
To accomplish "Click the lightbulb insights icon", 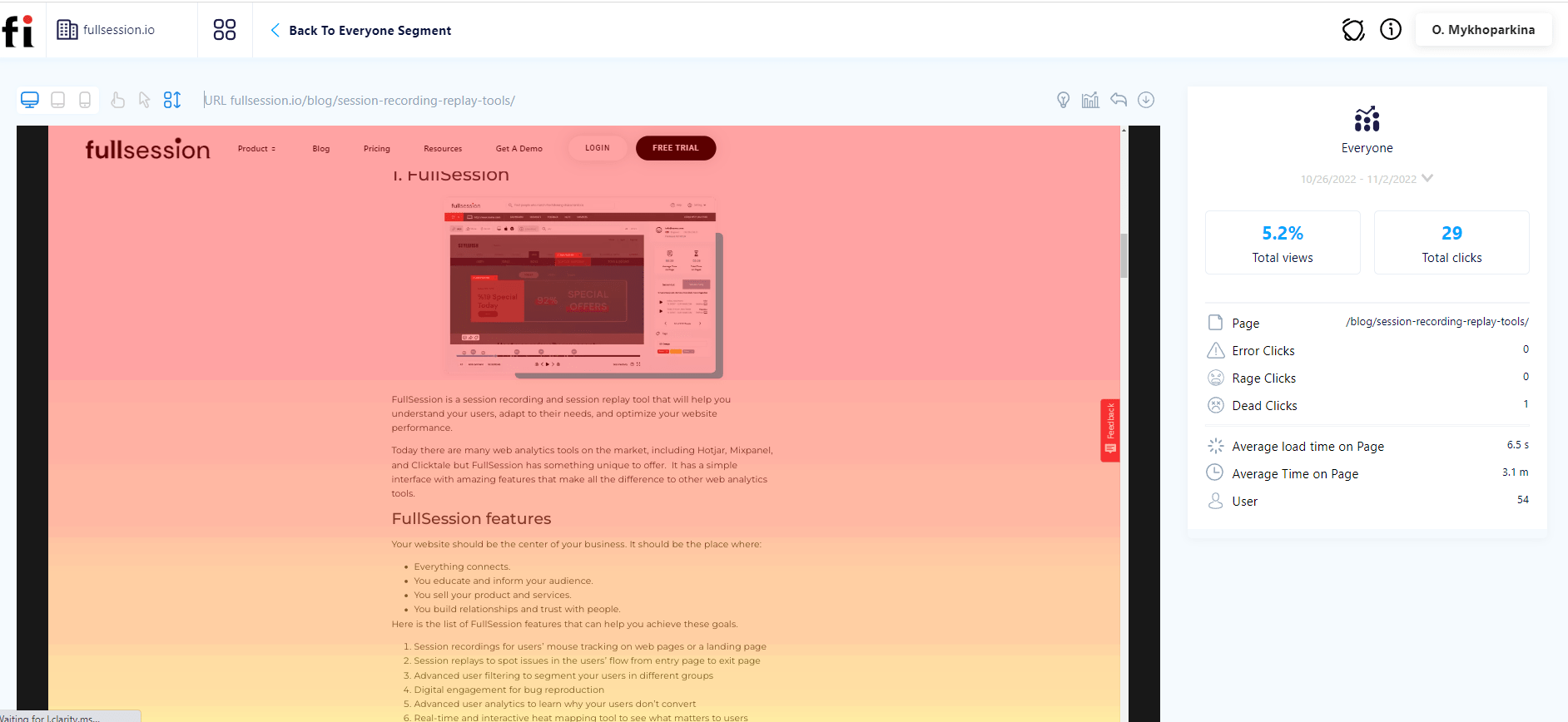I will coord(1063,100).
